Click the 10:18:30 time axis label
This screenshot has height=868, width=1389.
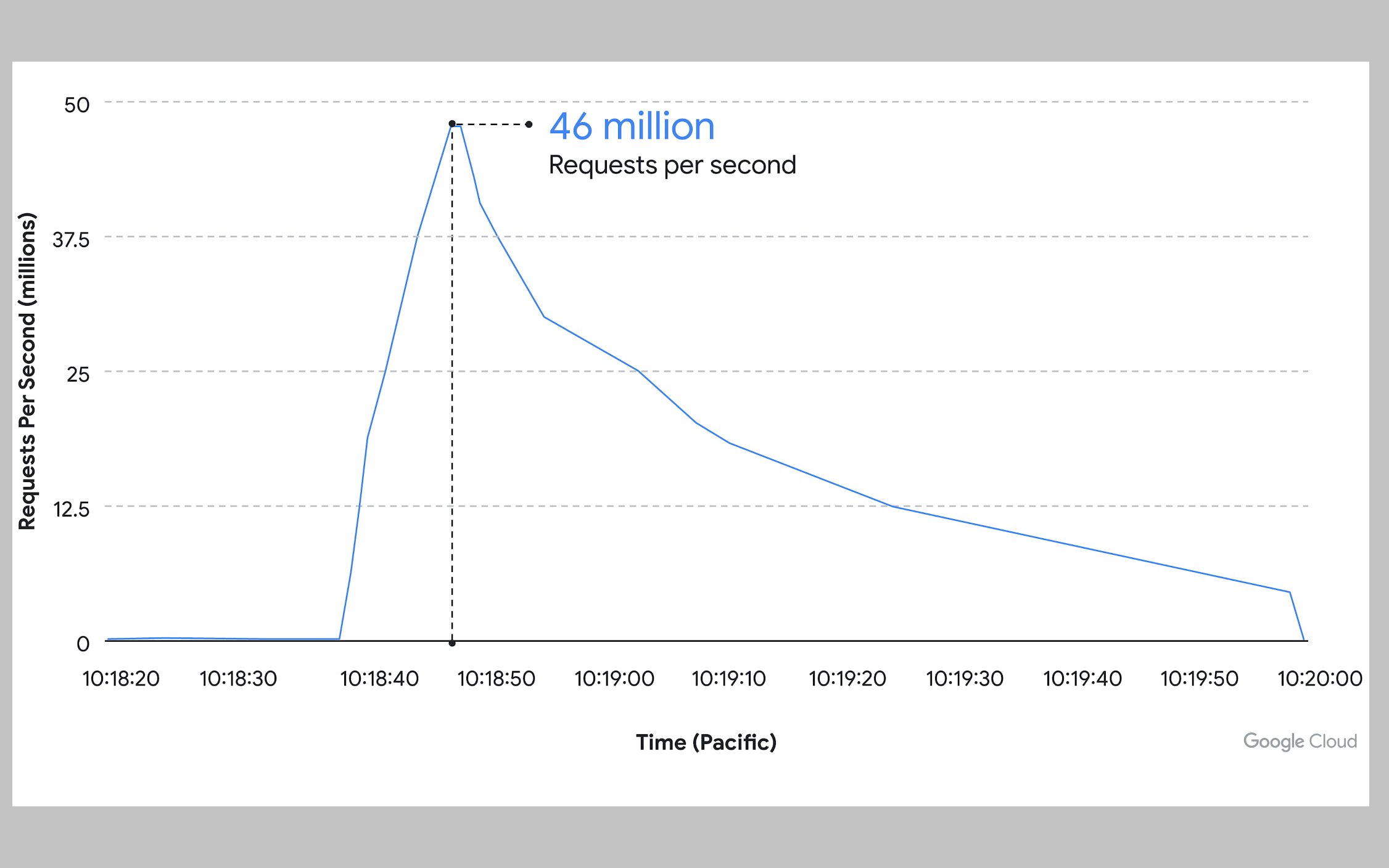[238, 679]
